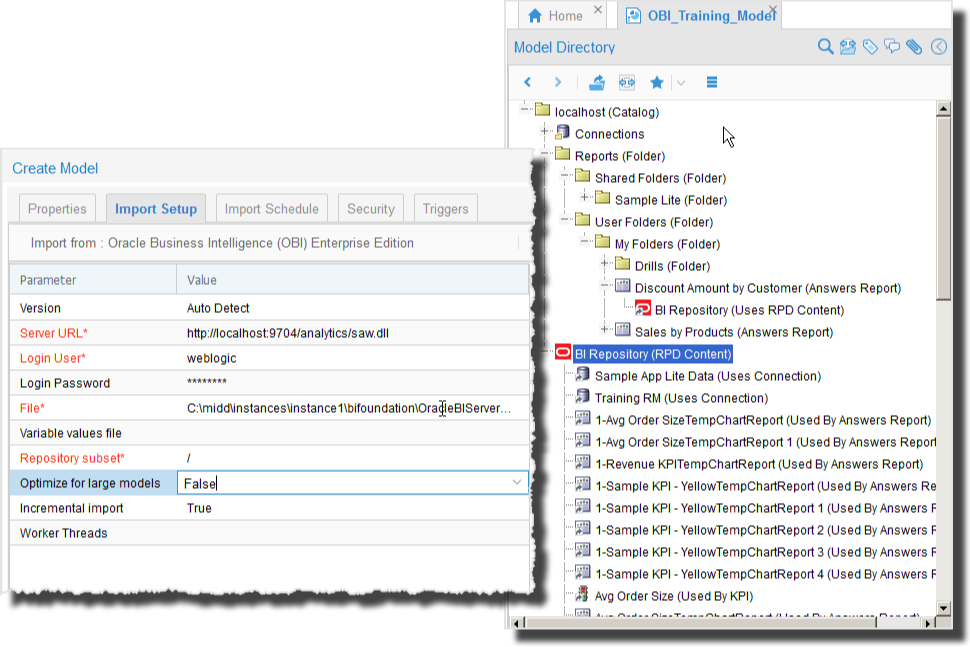Click the tag labels icon in Model Directory header
970x647 pixels.
870,47
